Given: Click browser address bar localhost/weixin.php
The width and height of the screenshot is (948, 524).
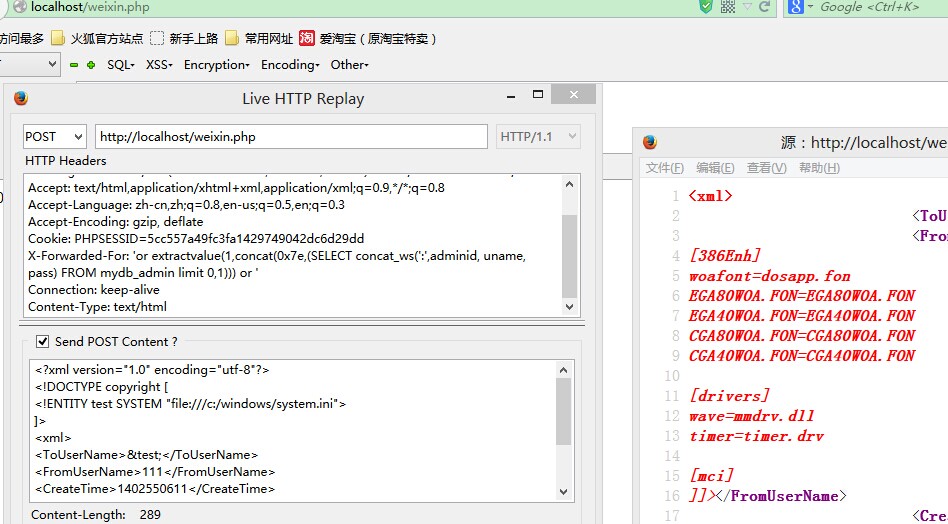Looking at the screenshot, I should 90,7.
